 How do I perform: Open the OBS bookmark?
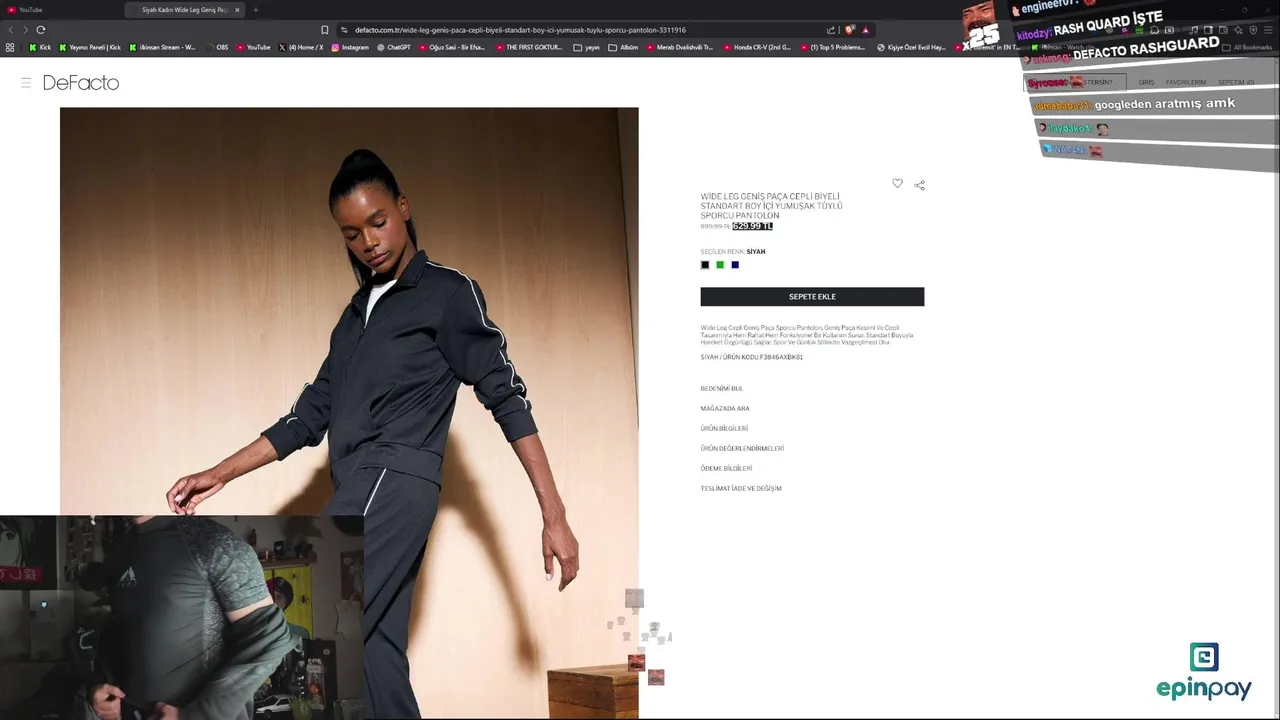[x=216, y=47]
